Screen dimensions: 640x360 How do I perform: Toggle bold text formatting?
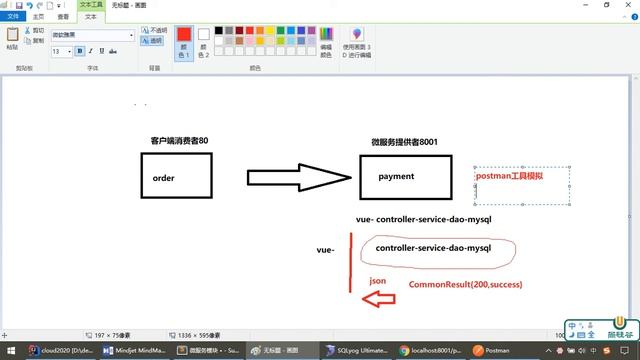(80, 51)
